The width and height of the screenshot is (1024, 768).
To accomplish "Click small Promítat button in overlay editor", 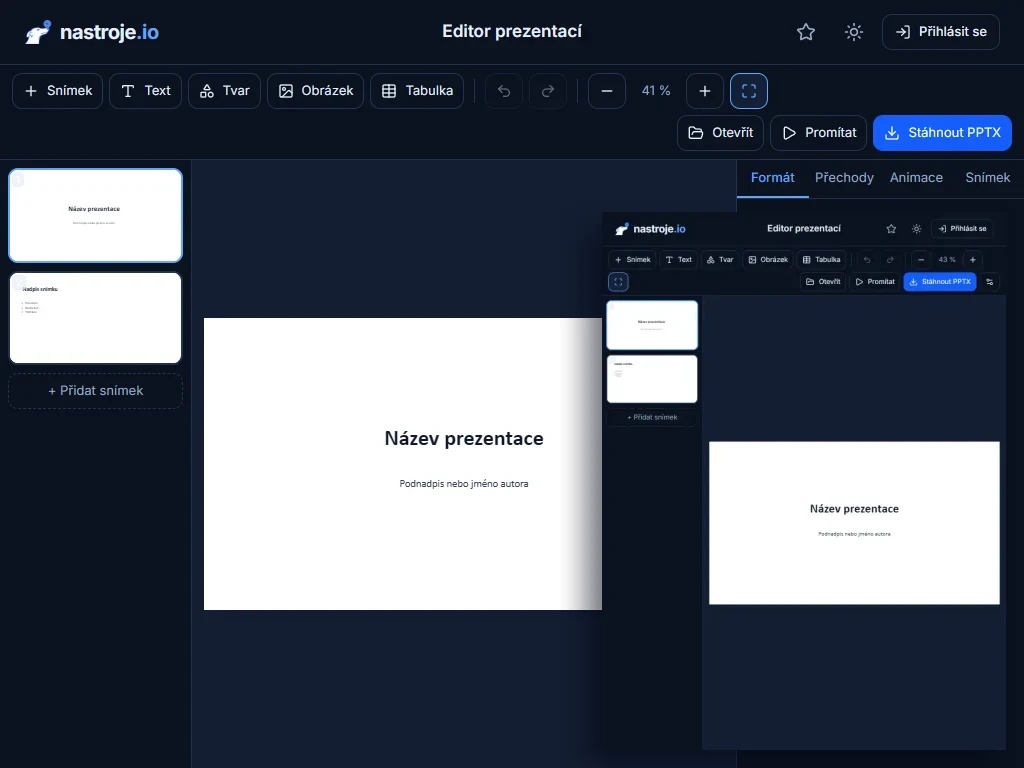I will tap(875, 282).
